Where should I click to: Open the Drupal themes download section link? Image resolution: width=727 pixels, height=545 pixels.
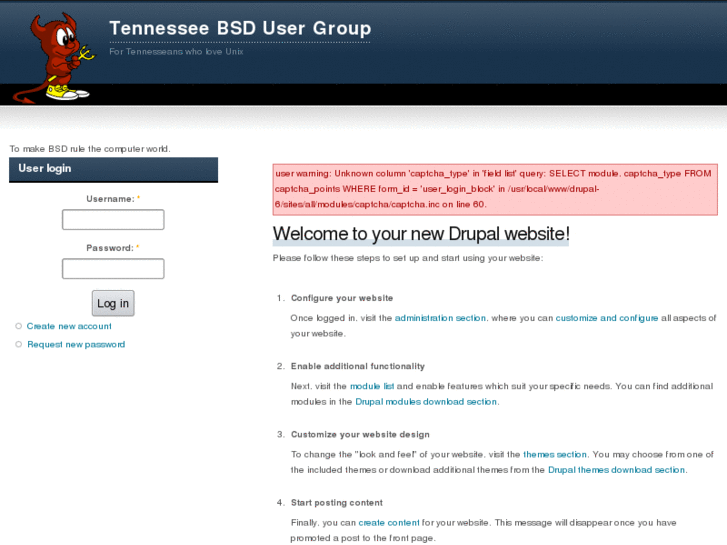pos(617,470)
